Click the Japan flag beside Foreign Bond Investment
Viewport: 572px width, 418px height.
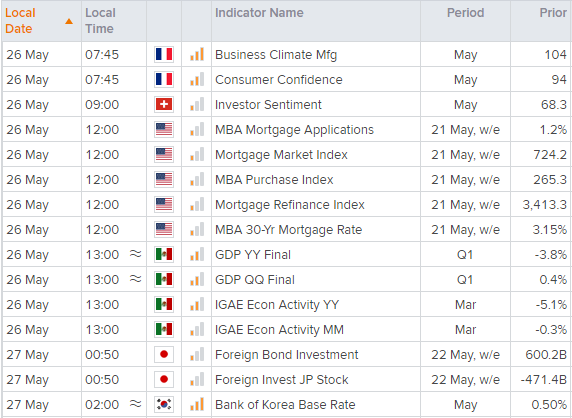tap(164, 354)
